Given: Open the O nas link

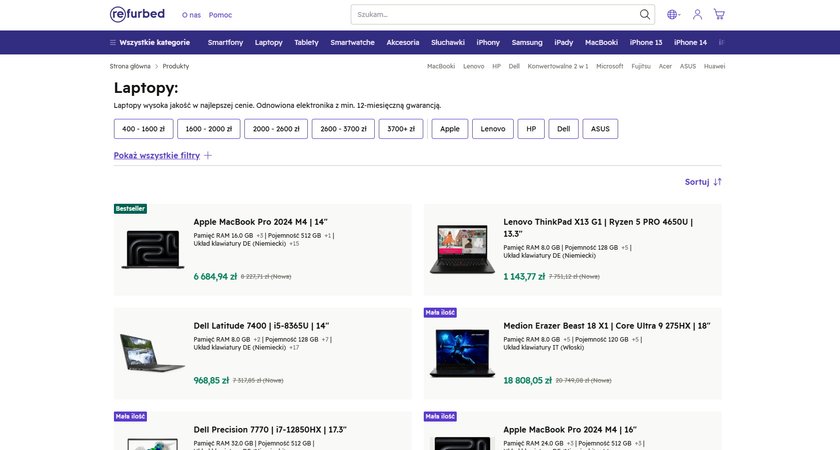Looking at the screenshot, I should 191,15.
